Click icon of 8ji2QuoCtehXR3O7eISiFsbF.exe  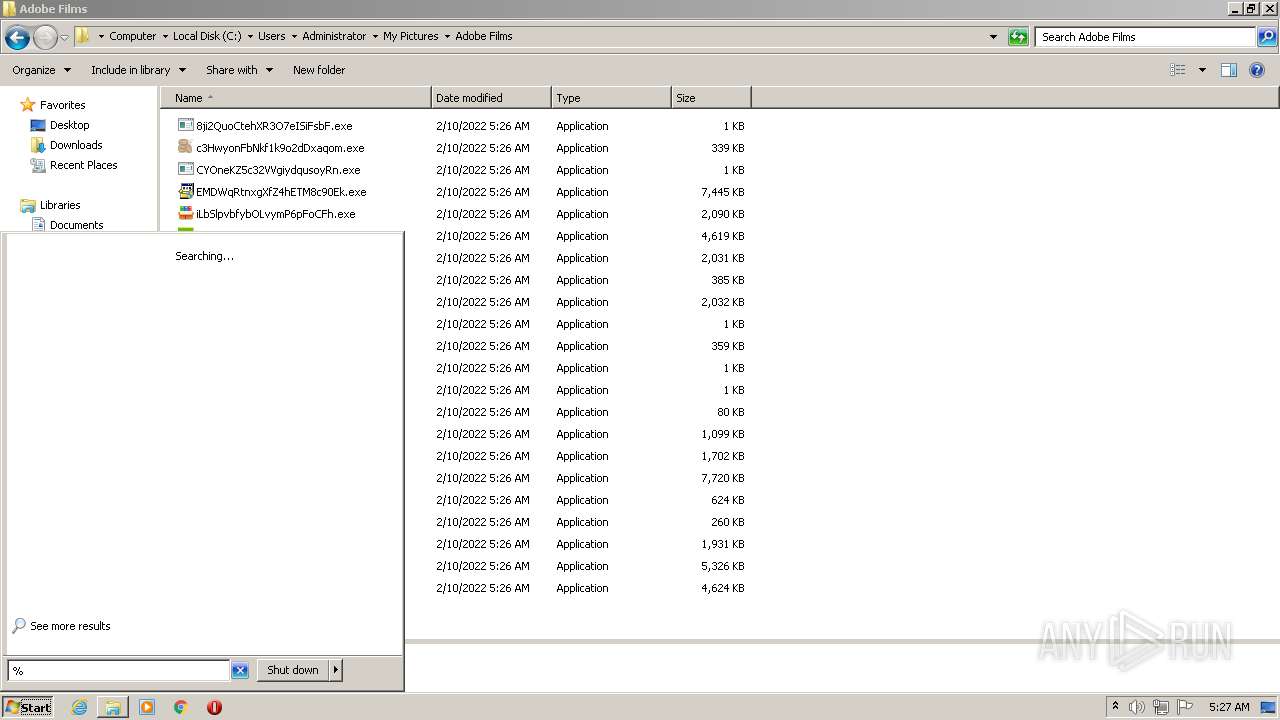coord(185,126)
